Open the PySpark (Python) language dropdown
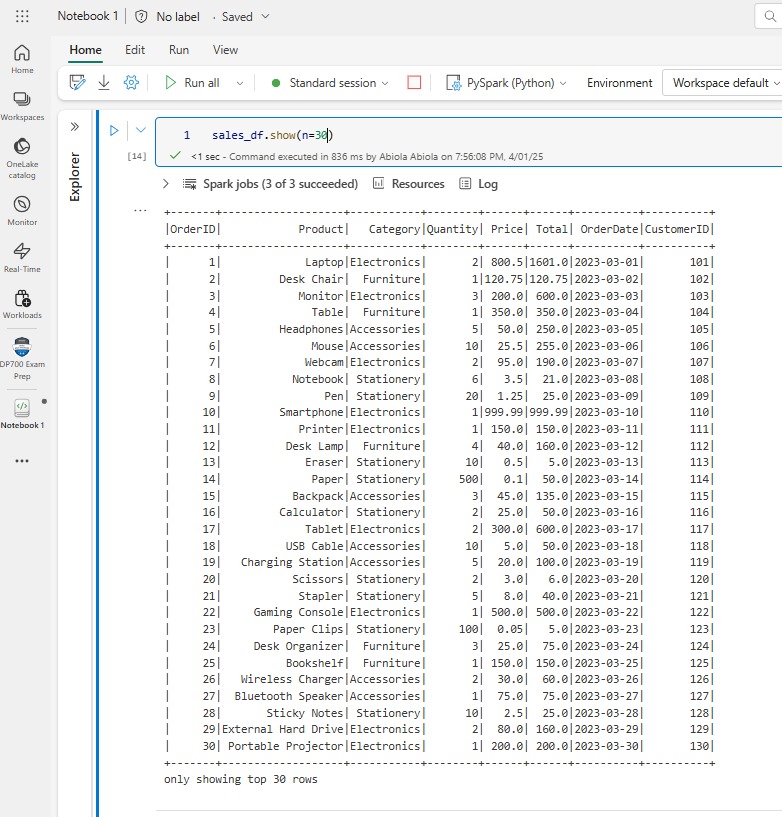The width and height of the screenshot is (782, 817). click(x=505, y=83)
